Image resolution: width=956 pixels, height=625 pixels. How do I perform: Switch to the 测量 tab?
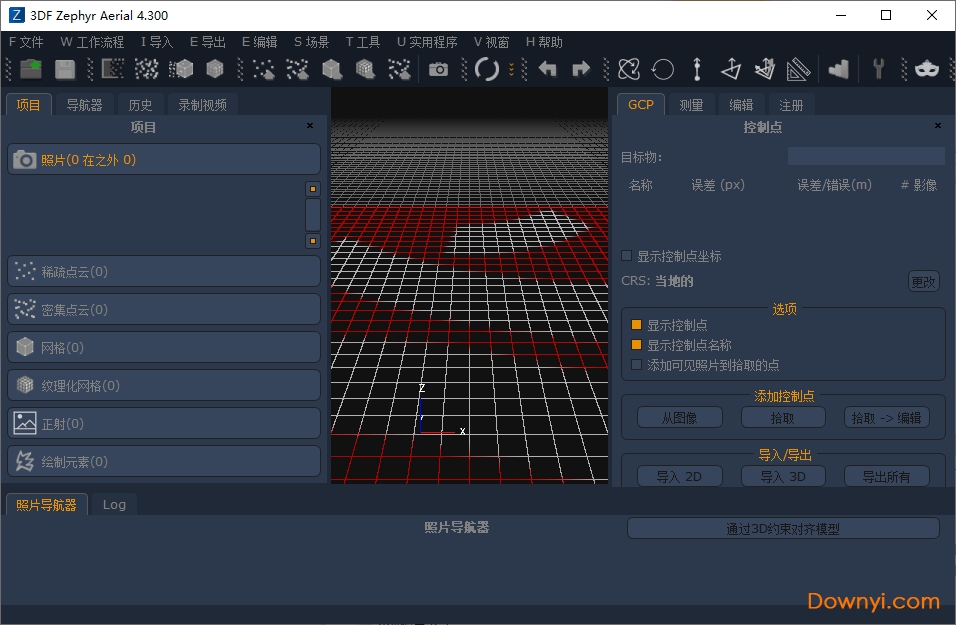pos(691,104)
